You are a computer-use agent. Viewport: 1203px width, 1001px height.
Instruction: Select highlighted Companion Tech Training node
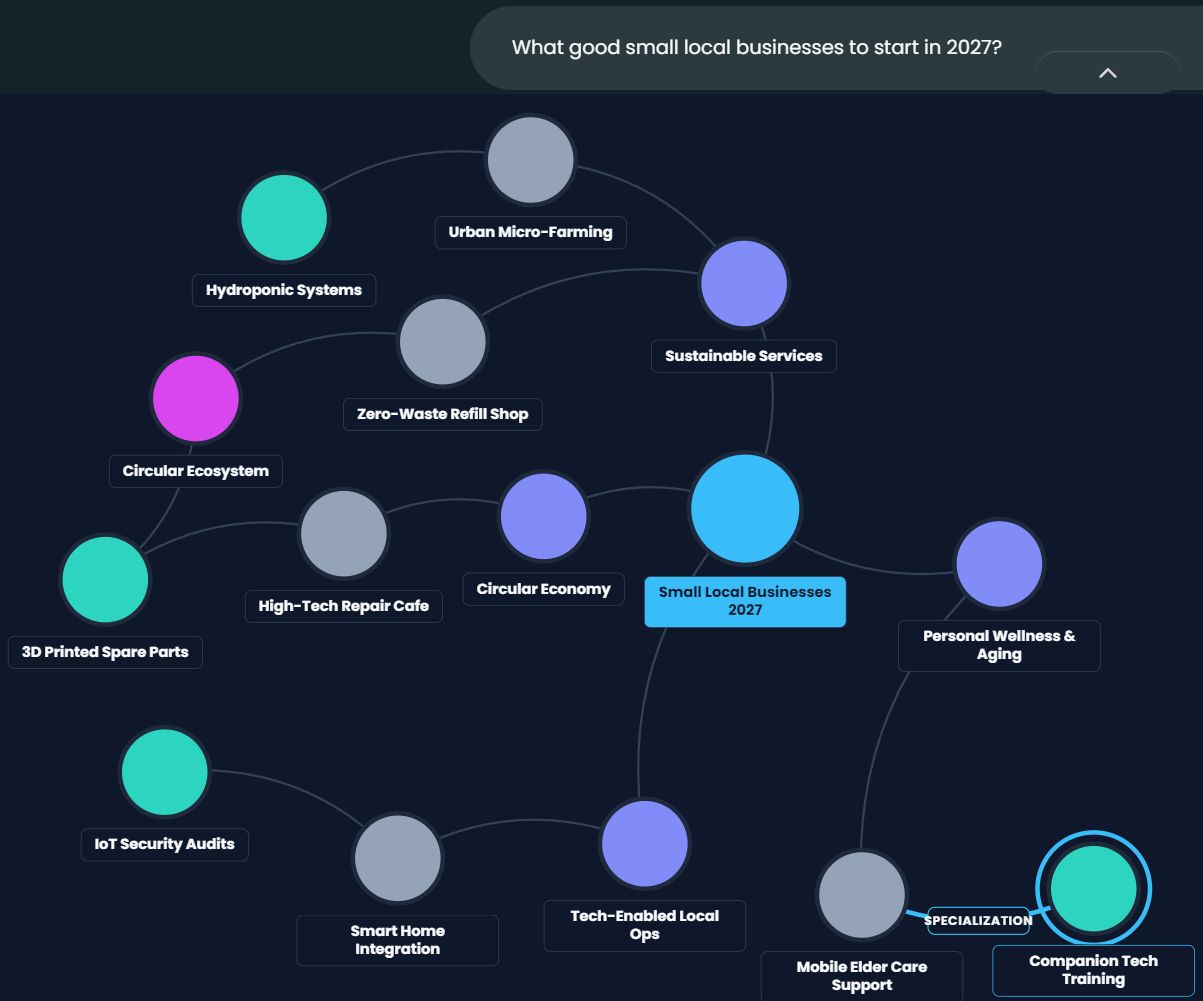click(1093, 888)
